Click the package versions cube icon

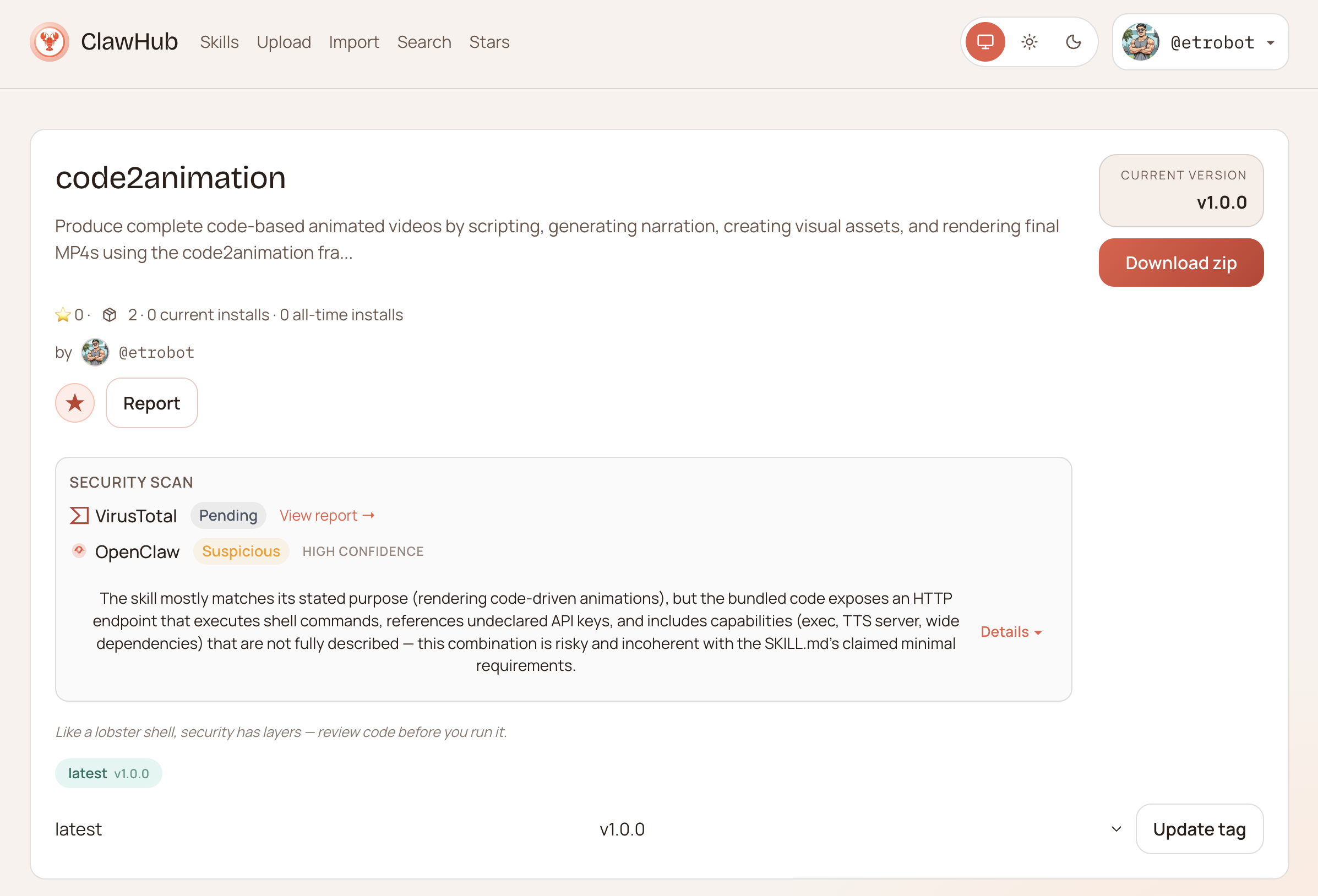[x=110, y=315]
